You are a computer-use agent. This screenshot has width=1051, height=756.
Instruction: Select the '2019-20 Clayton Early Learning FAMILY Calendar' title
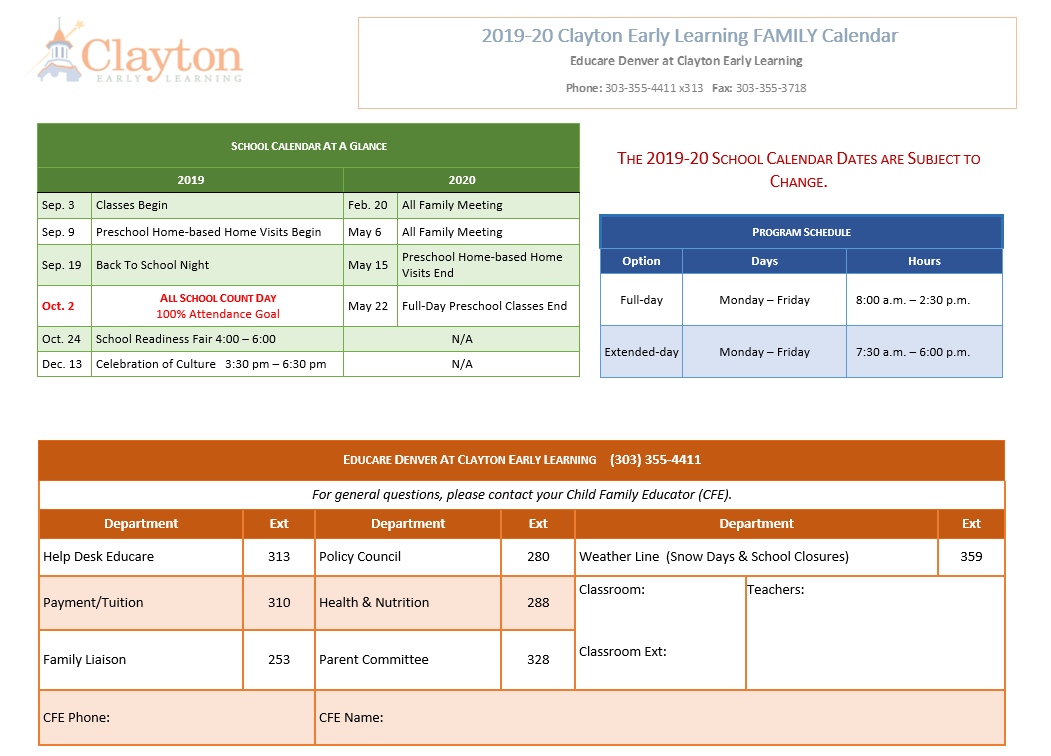[x=690, y=36]
